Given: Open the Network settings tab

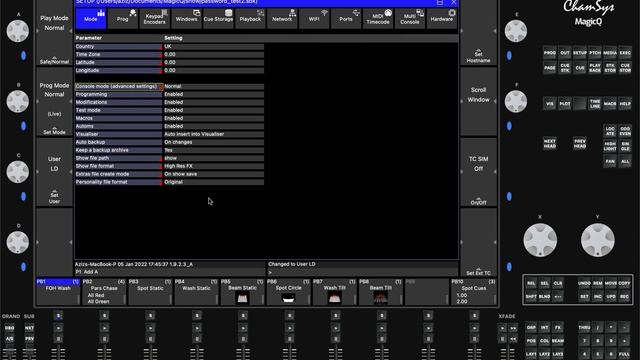Looking at the screenshot, I should [x=282, y=18].
